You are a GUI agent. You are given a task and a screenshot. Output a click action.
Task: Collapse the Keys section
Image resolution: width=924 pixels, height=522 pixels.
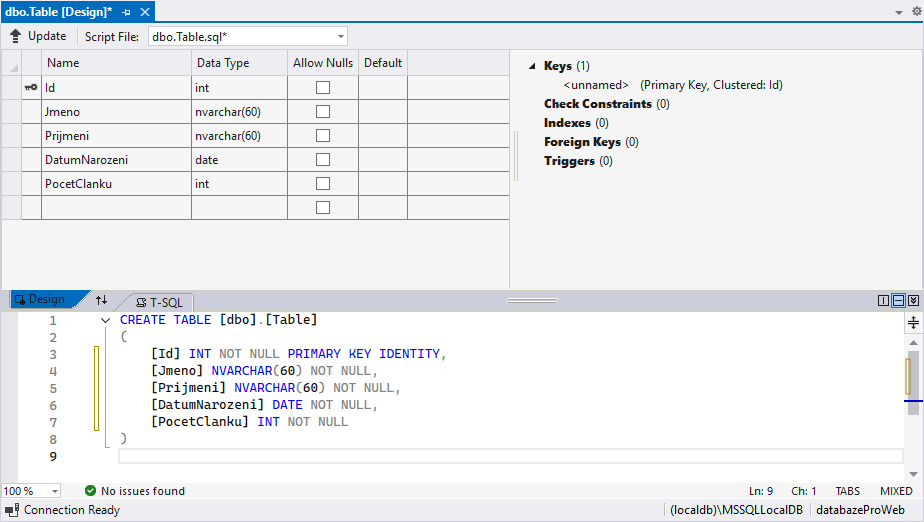pyautogui.click(x=532, y=66)
